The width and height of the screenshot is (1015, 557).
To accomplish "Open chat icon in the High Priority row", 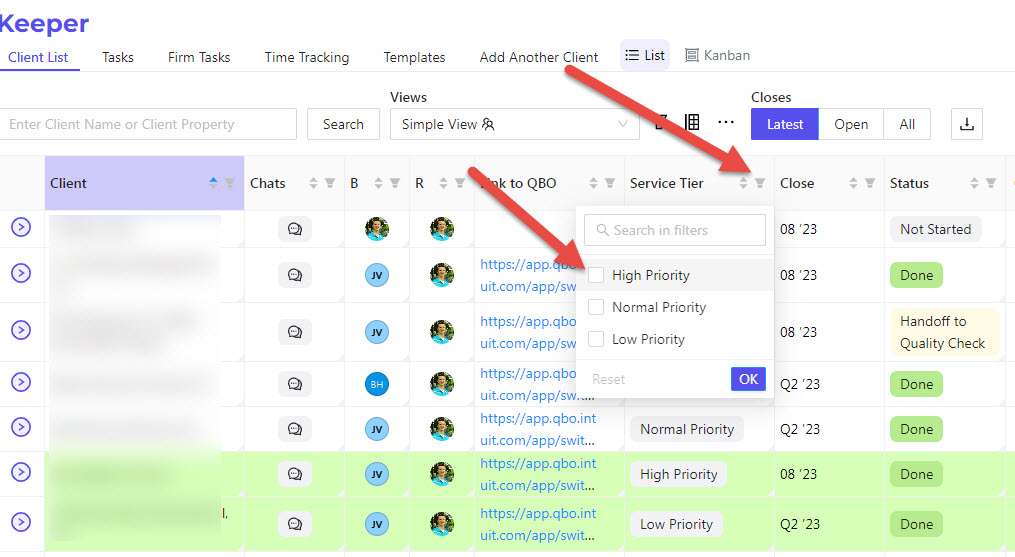I will point(295,474).
